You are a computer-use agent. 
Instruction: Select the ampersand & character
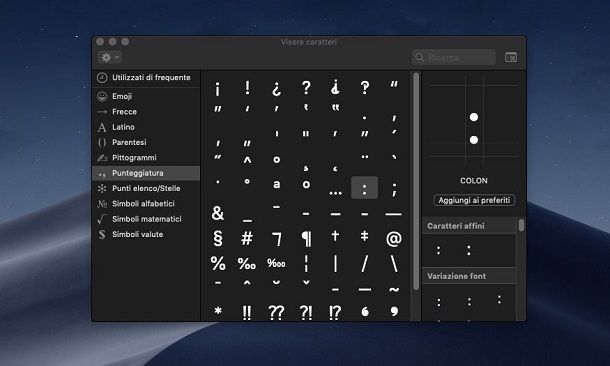[218, 213]
